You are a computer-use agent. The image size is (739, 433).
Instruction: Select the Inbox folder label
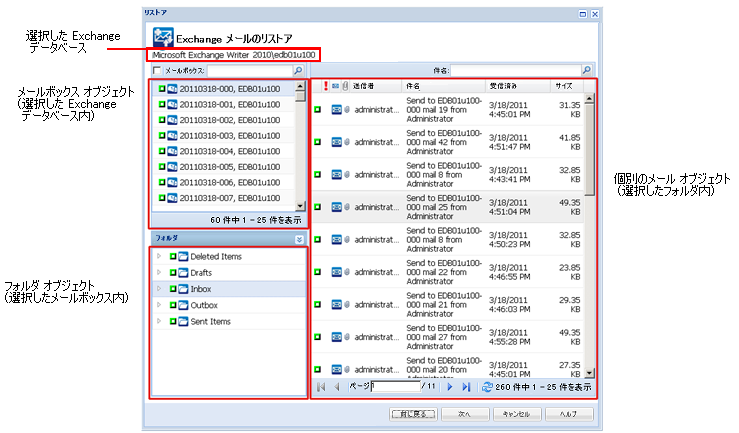coord(200,289)
